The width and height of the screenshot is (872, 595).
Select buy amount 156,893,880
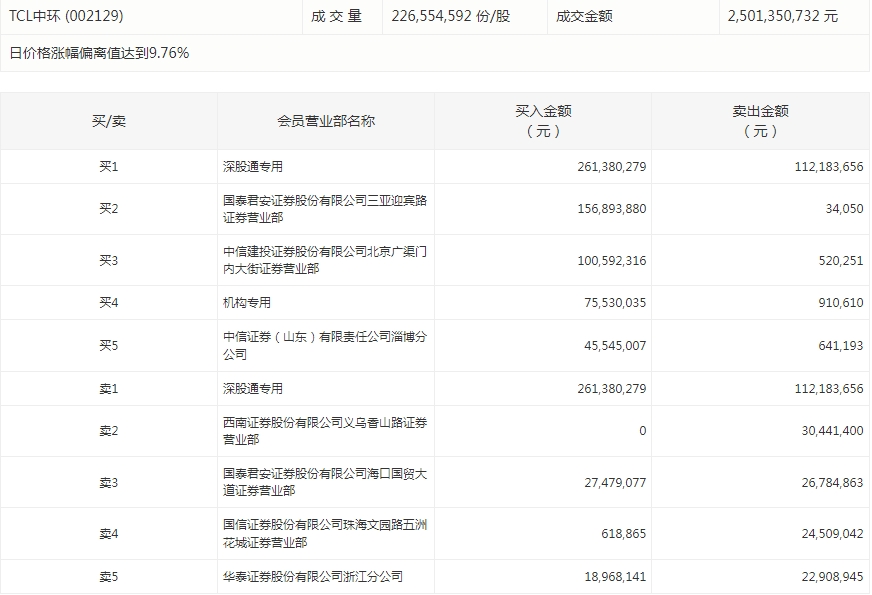(612, 209)
